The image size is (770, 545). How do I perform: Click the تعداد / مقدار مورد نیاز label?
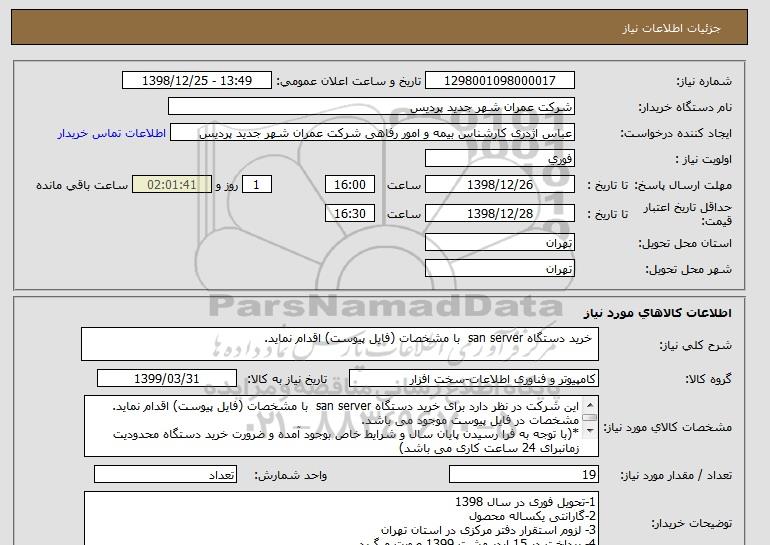(676, 475)
